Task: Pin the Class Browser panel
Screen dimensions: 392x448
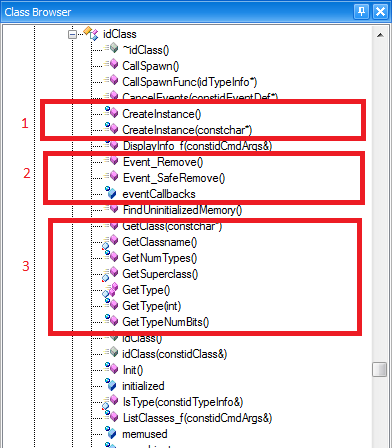Action: click(x=361, y=12)
